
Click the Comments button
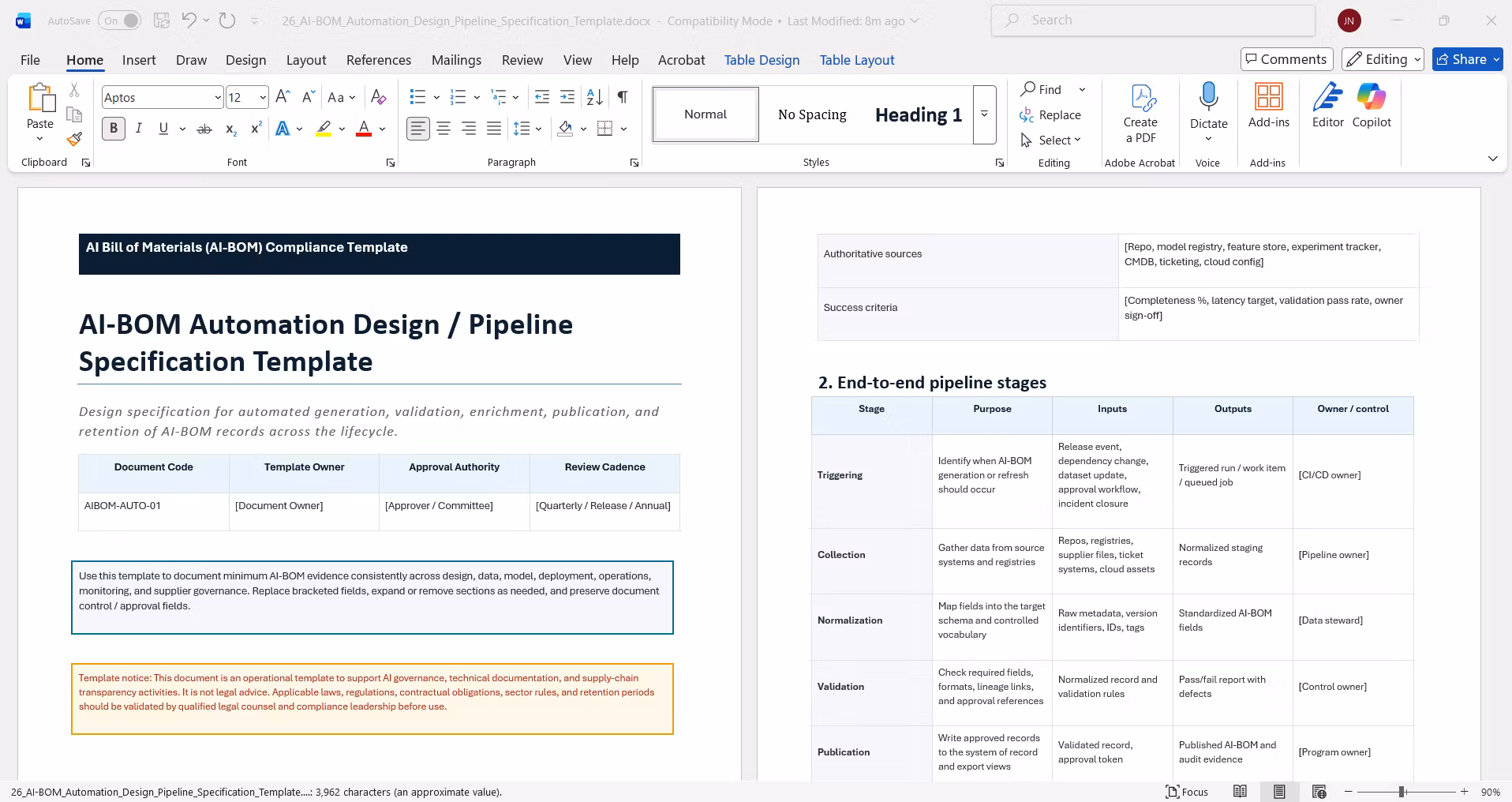point(1286,59)
